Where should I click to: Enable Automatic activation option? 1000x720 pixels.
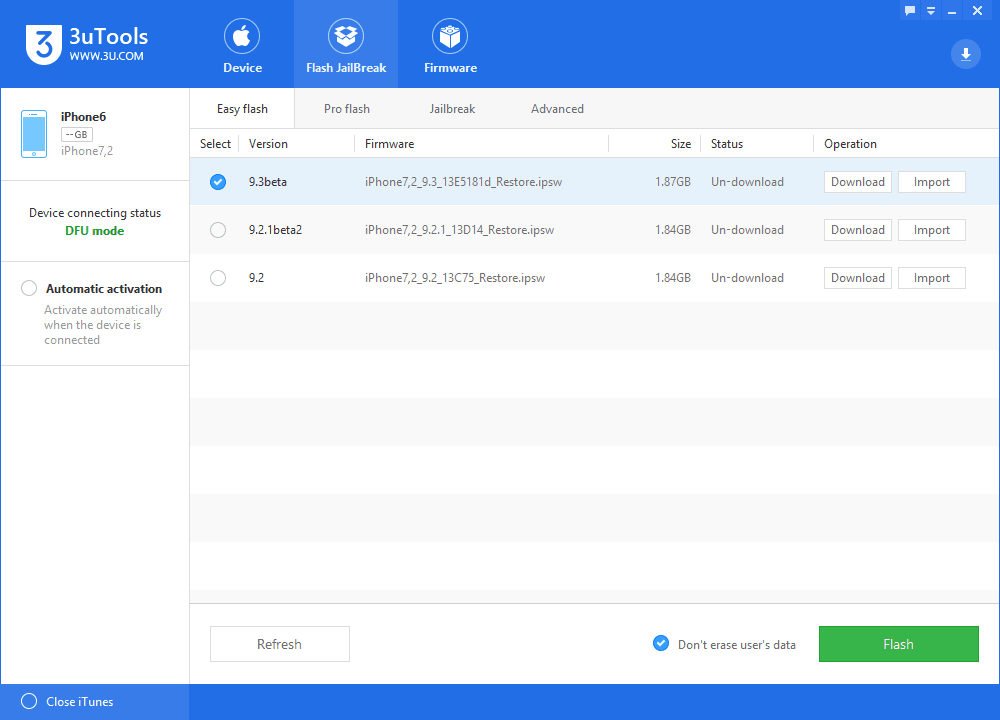point(29,288)
